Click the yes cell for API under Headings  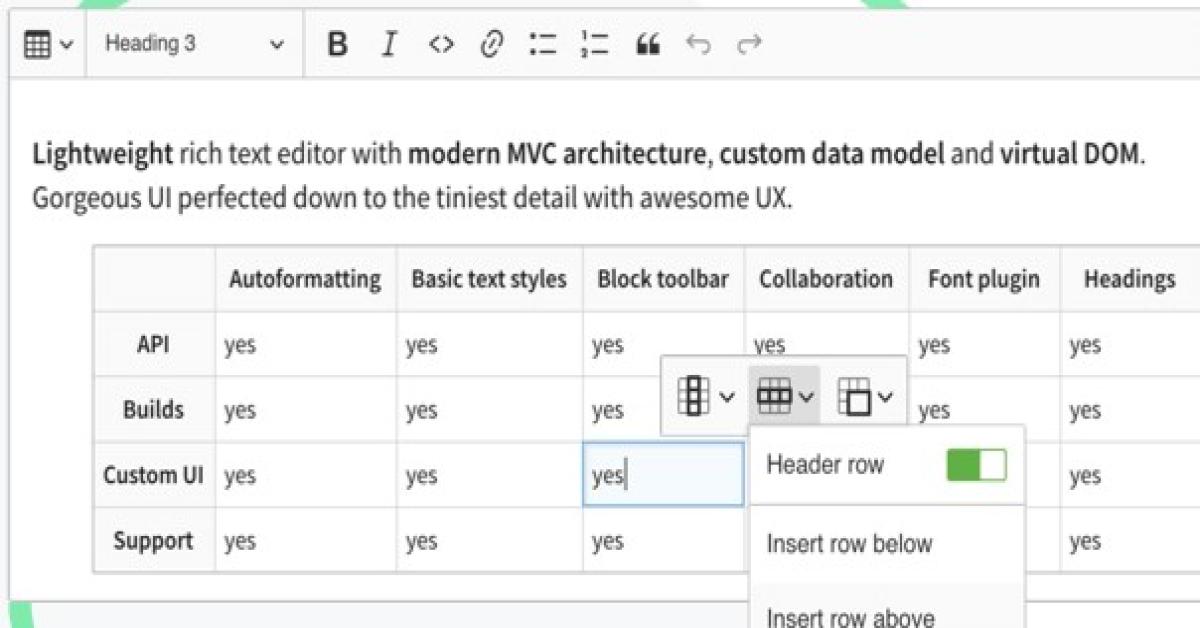click(1130, 345)
